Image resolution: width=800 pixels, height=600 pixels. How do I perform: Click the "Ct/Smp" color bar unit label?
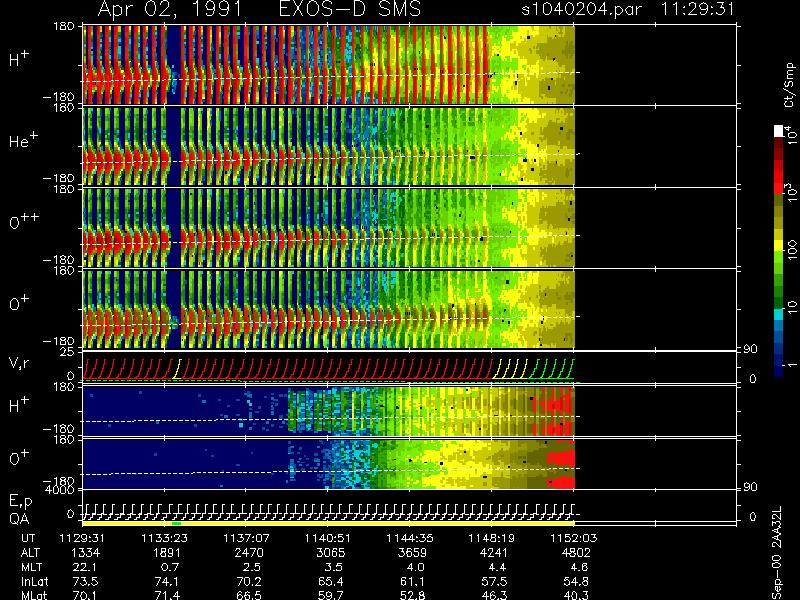(x=790, y=85)
